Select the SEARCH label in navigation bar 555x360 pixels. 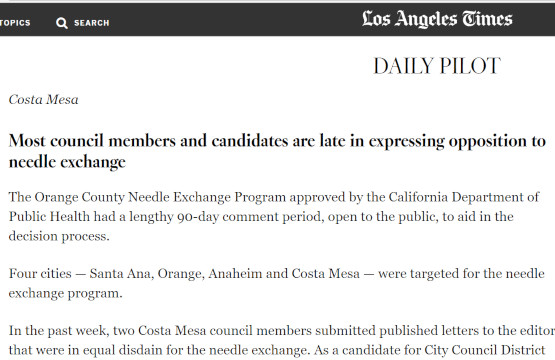click(x=92, y=23)
